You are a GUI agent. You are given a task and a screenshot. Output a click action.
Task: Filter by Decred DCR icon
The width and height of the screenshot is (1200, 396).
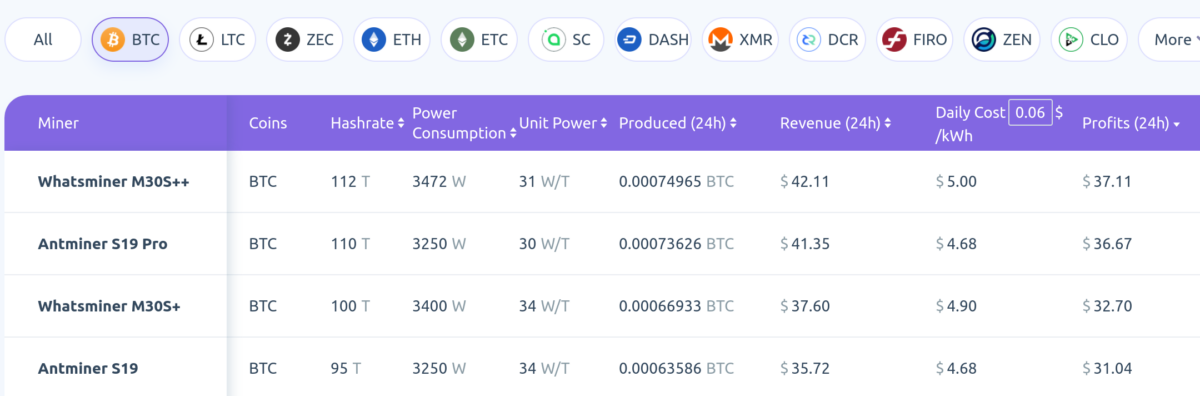806,40
